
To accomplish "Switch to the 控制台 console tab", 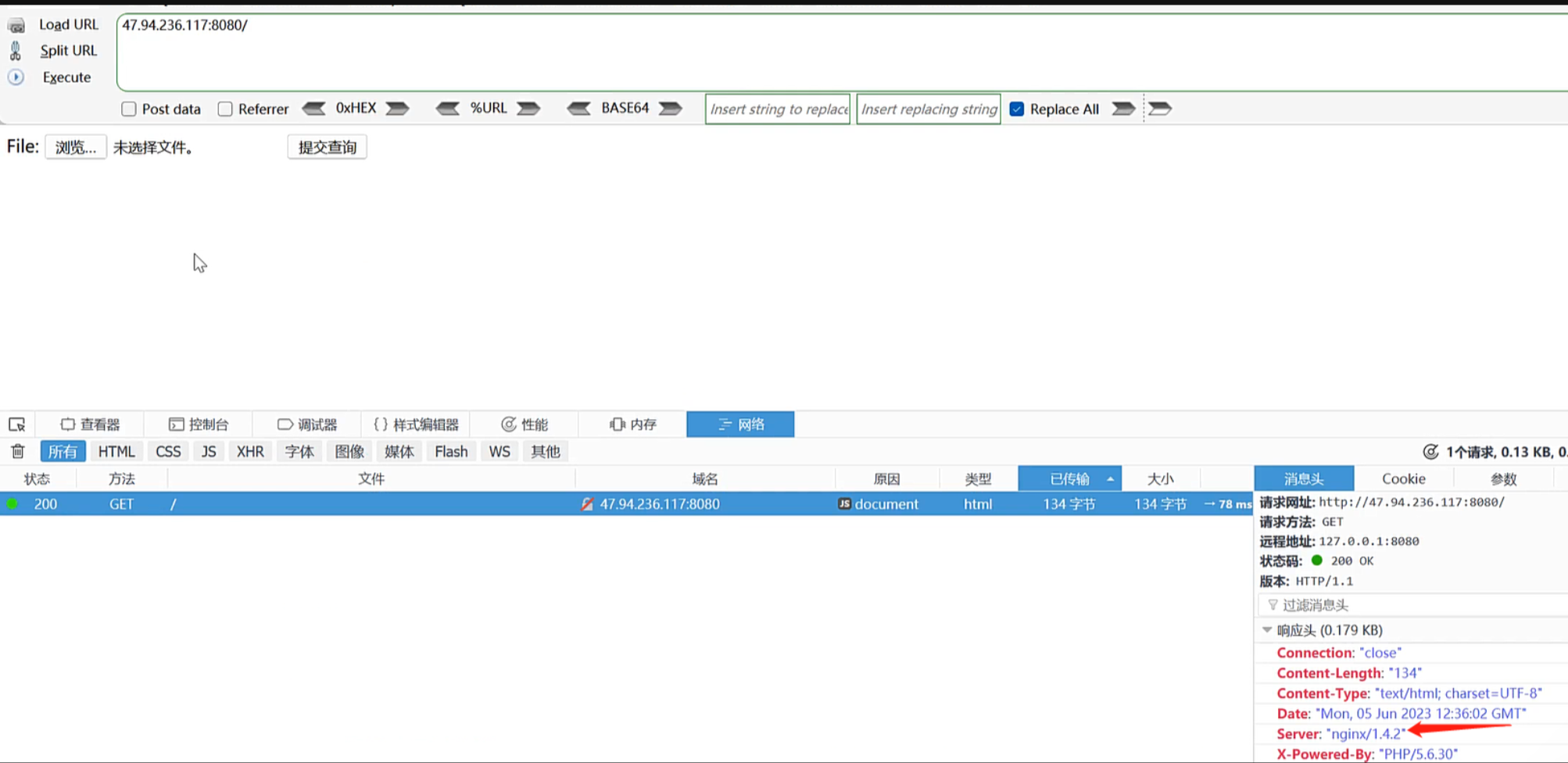I will click(x=199, y=424).
